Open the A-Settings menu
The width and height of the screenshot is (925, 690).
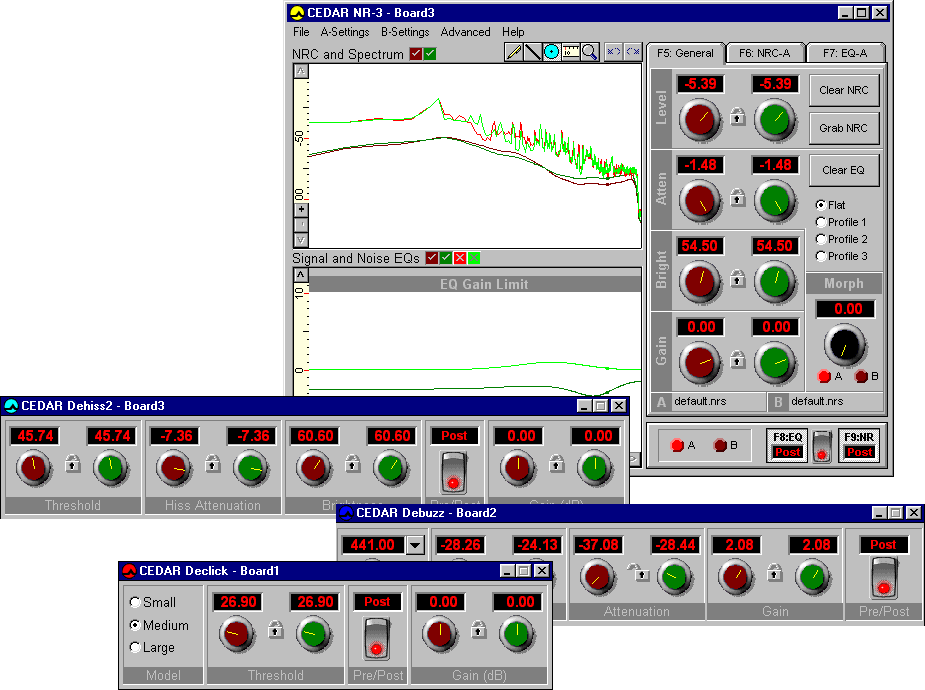tap(345, 32)
